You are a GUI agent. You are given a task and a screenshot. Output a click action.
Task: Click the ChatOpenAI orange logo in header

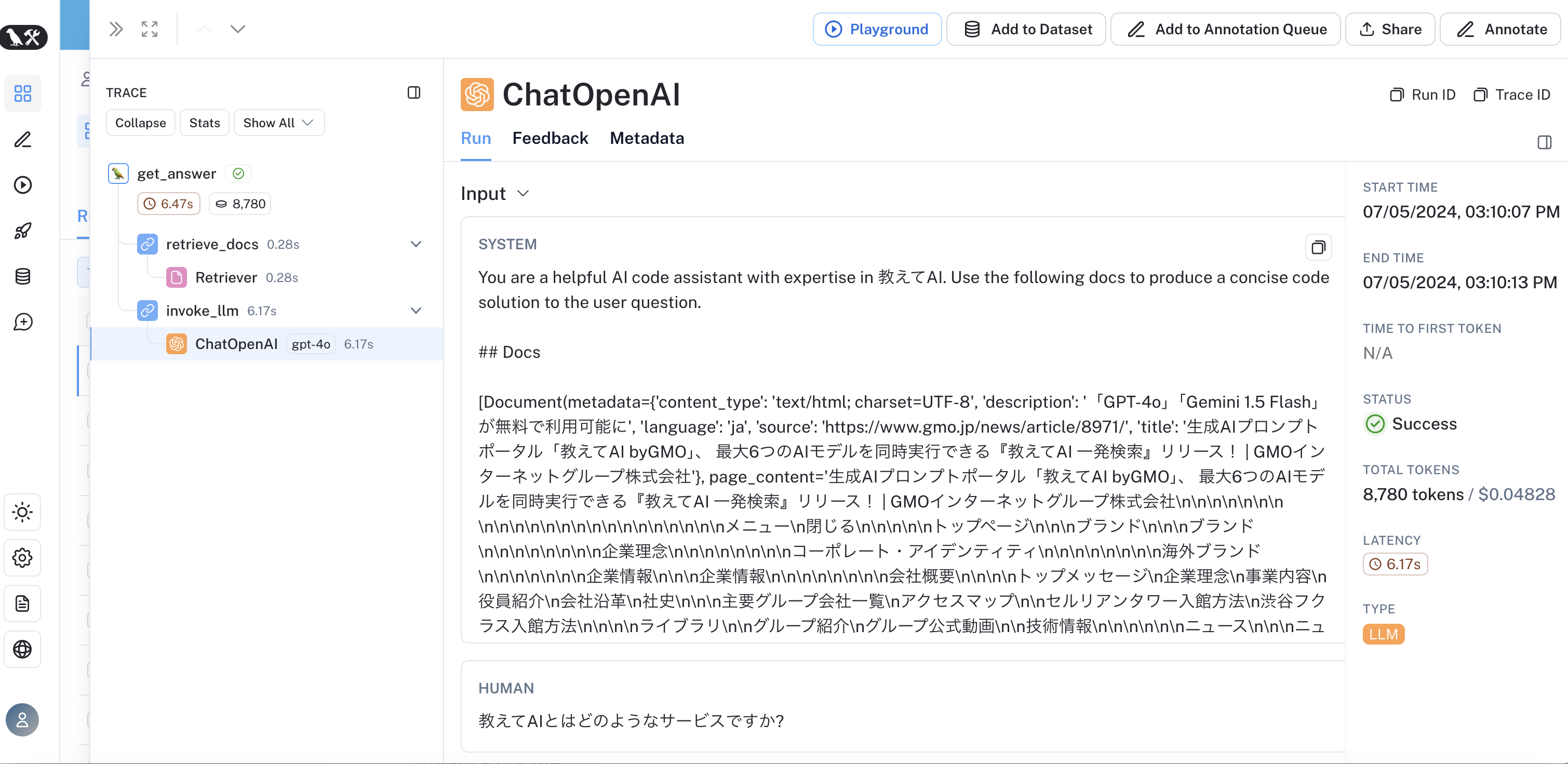[x=477, y=95]
